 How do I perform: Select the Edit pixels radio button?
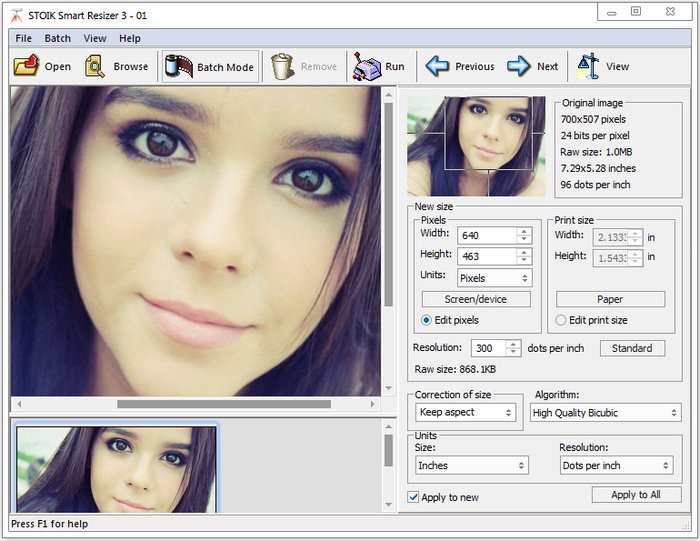(426, 320)
